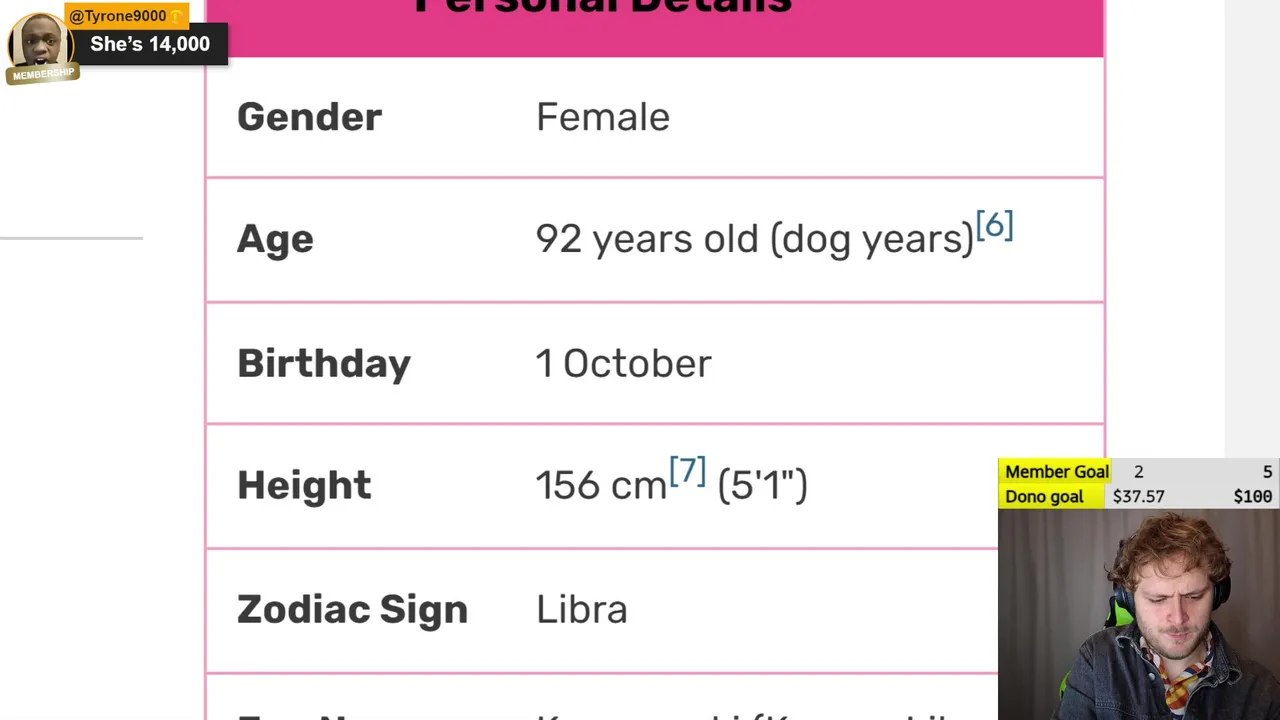Screen dimensions: 1280x720
Task: Click the "1 October" birthday value
Action: click(x=623, y=363)
